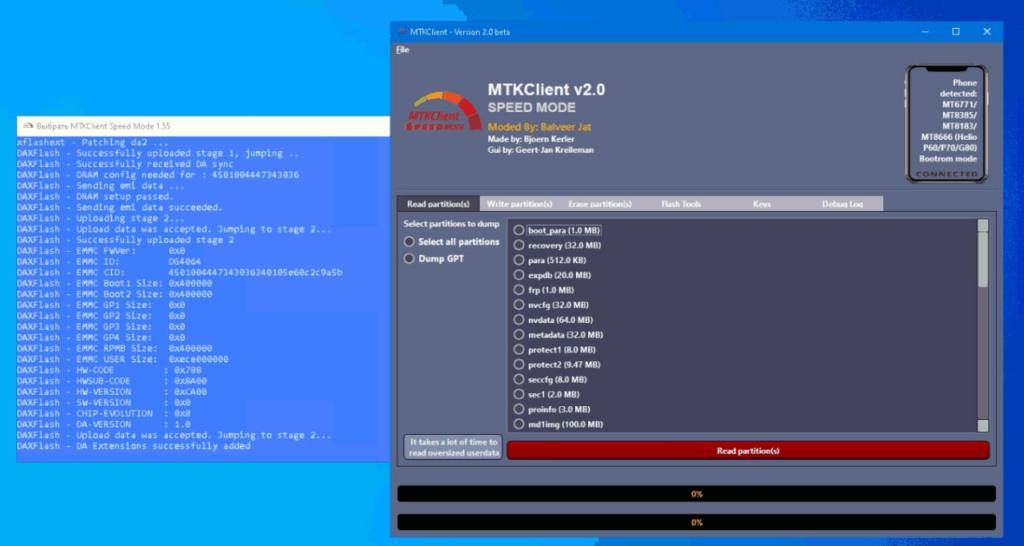Check the nvdata (64.0 MB) partition
The width and height of the screenshot is (1024, 546).
[x=519, y=320]
